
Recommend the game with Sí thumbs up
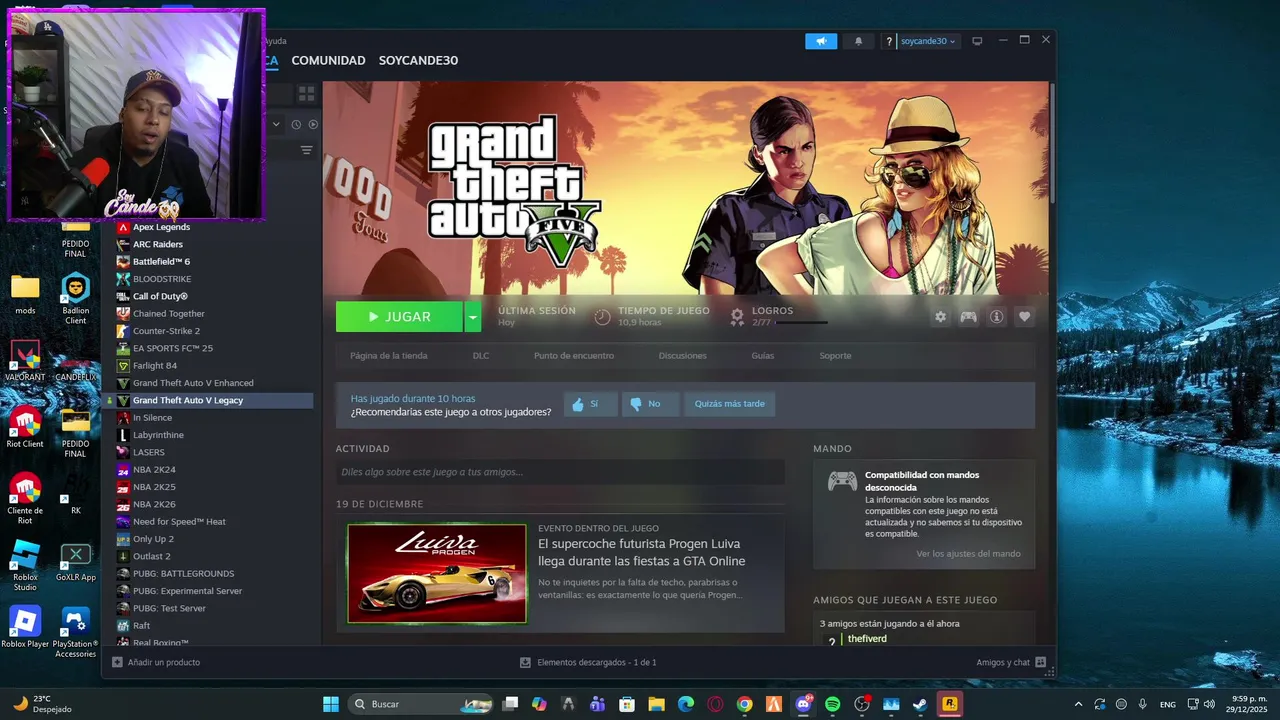(590, 404)
